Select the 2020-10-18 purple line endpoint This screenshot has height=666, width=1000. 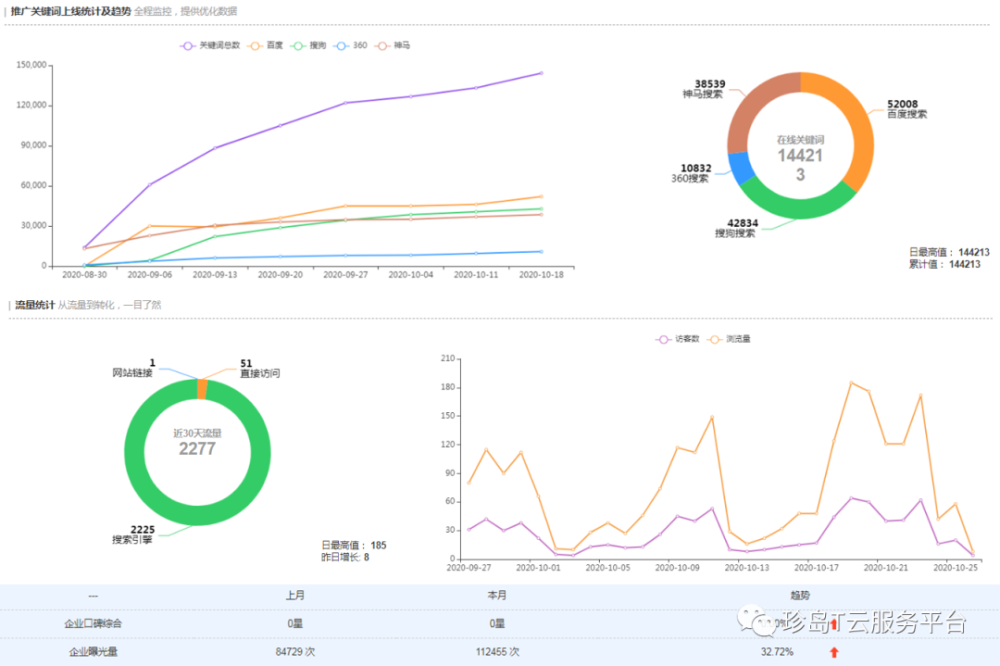pyautogui.click(x=541, y=73)
